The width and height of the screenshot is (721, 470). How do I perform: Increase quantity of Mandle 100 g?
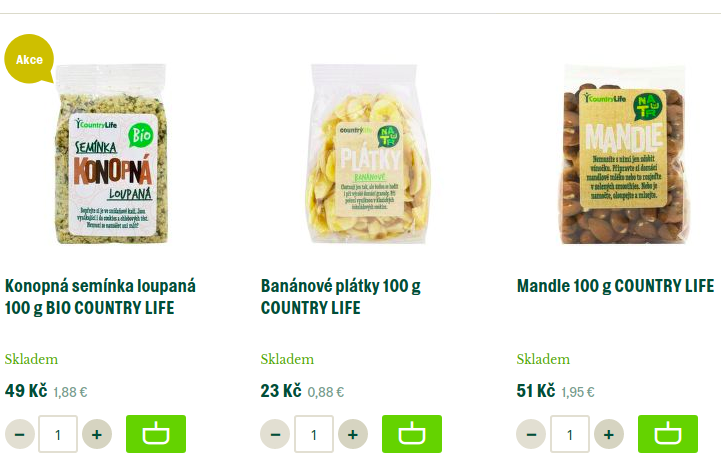pos(609,434)
